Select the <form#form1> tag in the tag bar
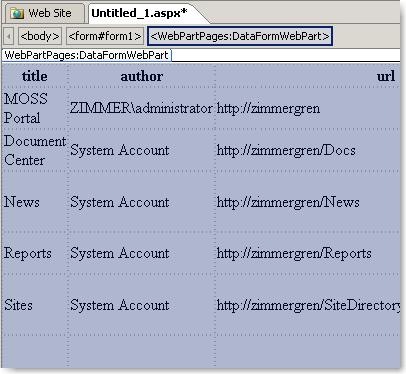This screenshot has height=374, width=406. pos(105,36)
